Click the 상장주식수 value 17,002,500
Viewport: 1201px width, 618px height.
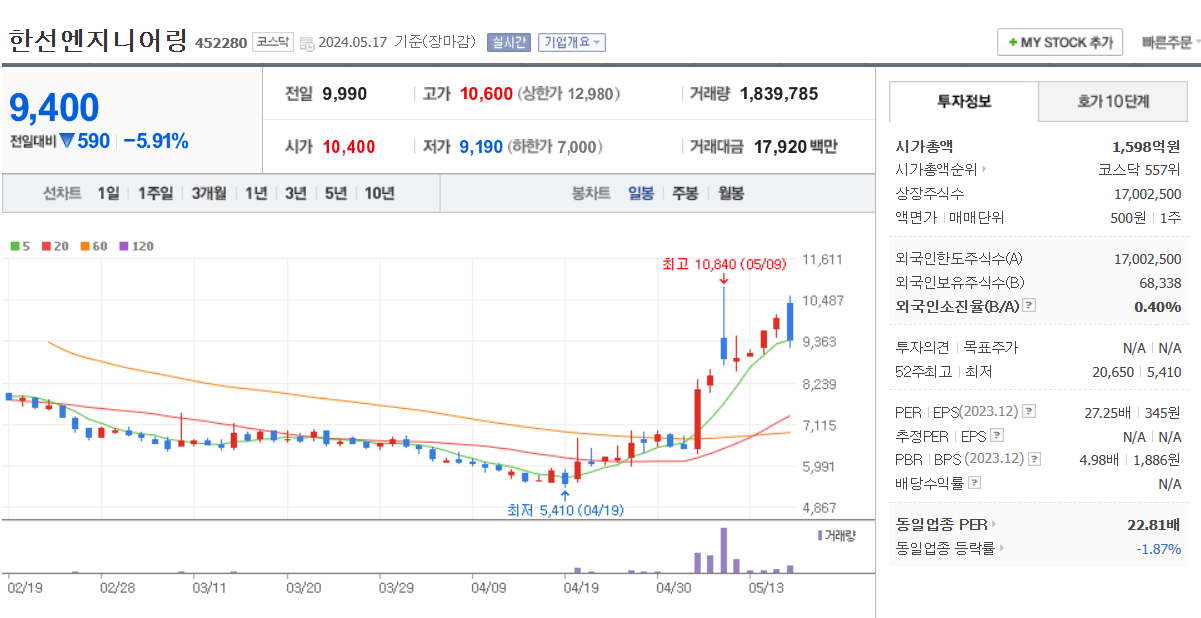pos(1148,194)
